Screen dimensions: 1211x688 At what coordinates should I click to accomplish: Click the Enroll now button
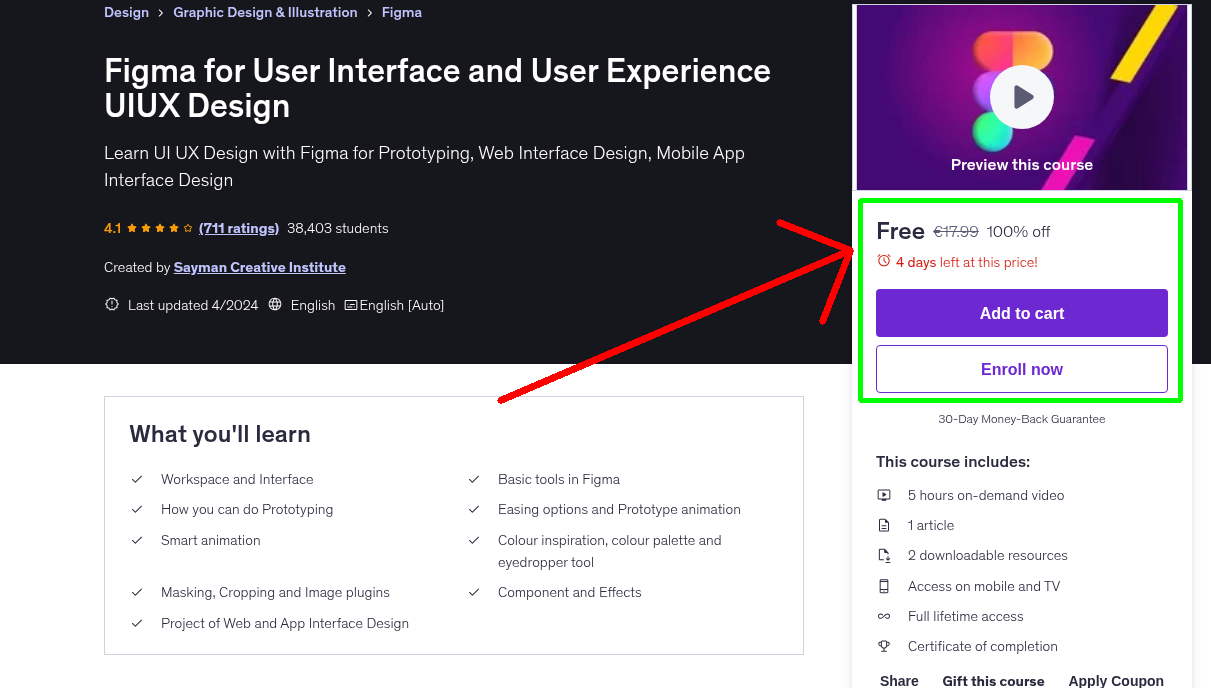coord(1021,369)
